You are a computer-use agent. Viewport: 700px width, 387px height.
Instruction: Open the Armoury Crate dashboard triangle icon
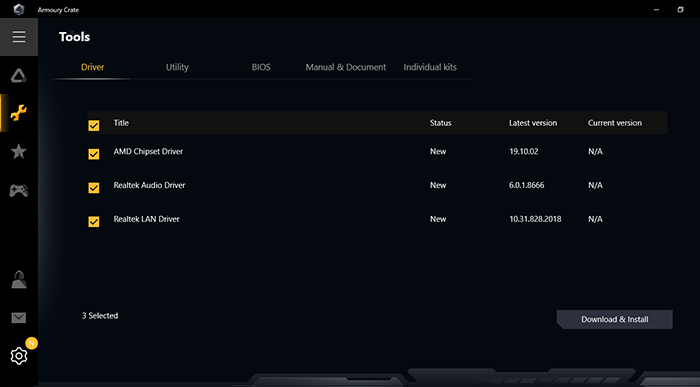pos(19,75)
